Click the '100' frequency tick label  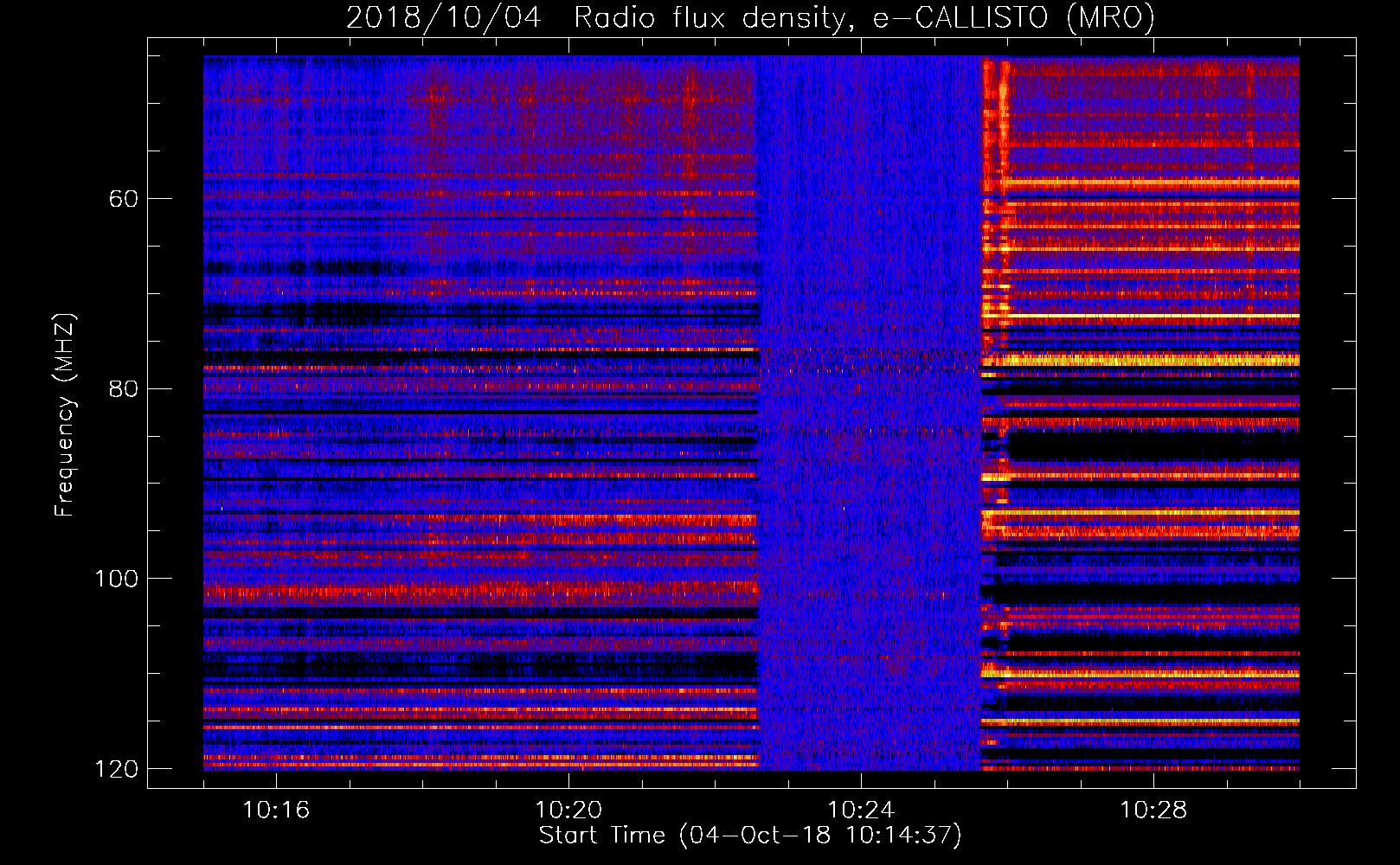[x=117, y=579]
